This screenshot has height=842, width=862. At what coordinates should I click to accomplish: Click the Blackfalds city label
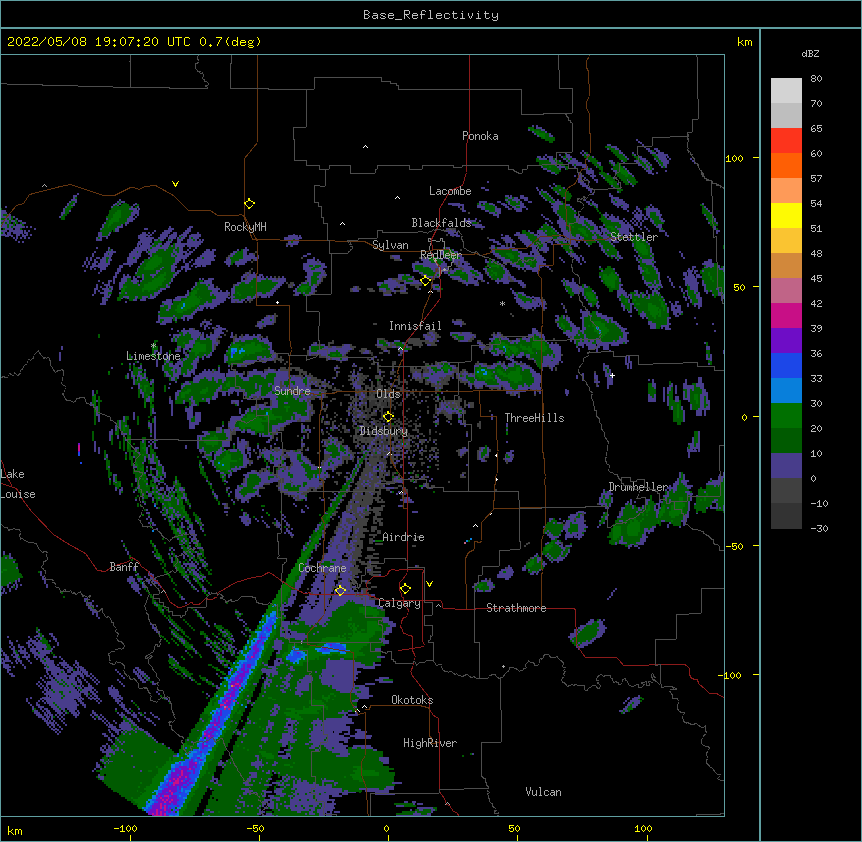click(441, 223)
